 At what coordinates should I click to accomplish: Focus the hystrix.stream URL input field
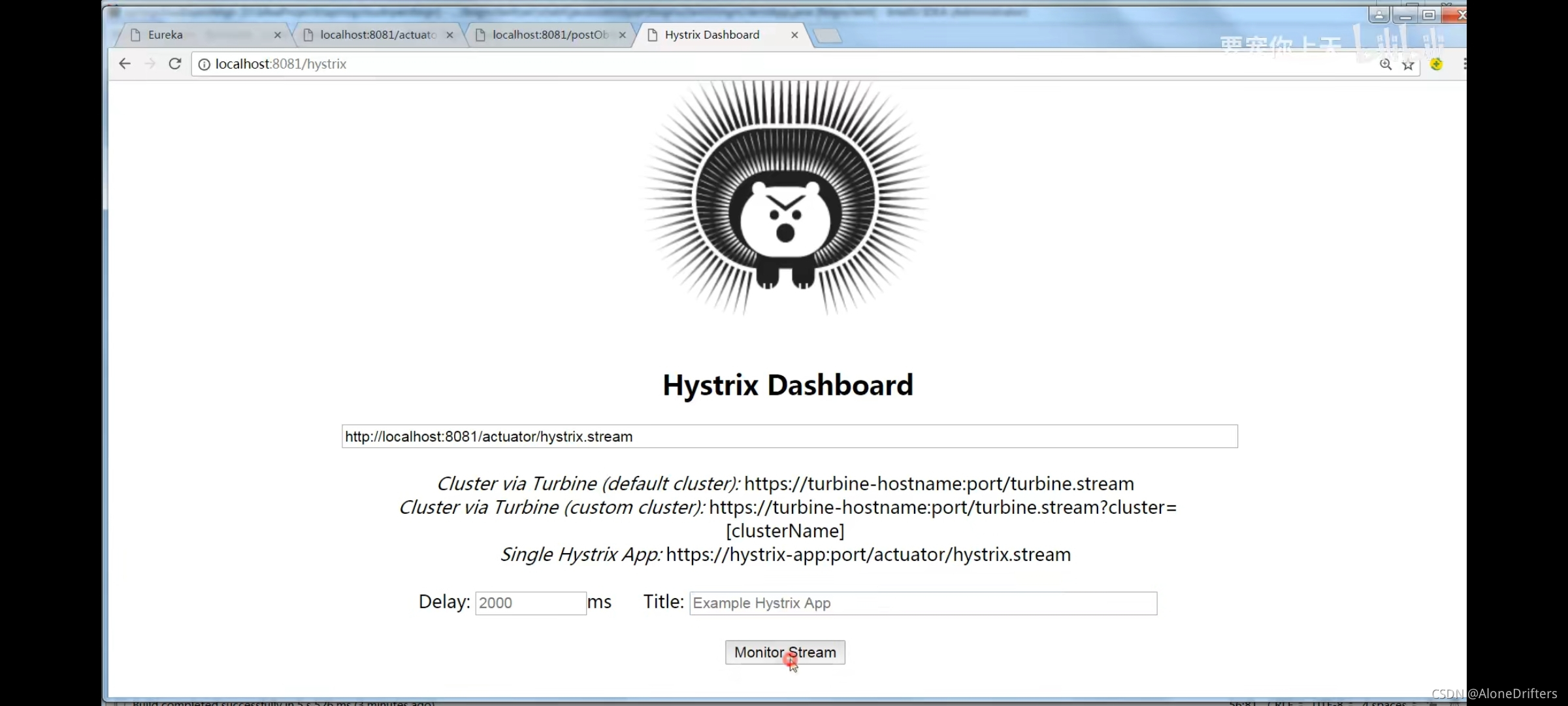(x=789, y=437)
